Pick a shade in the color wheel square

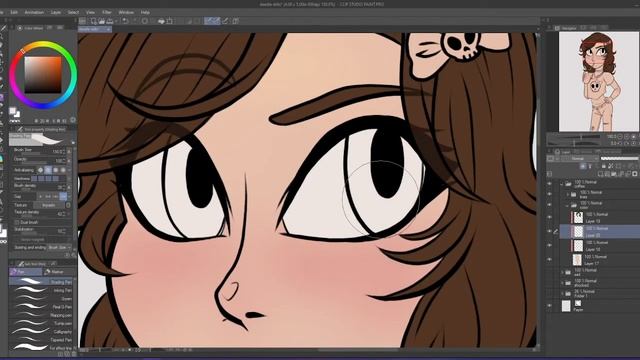click(x=43, y=75)
